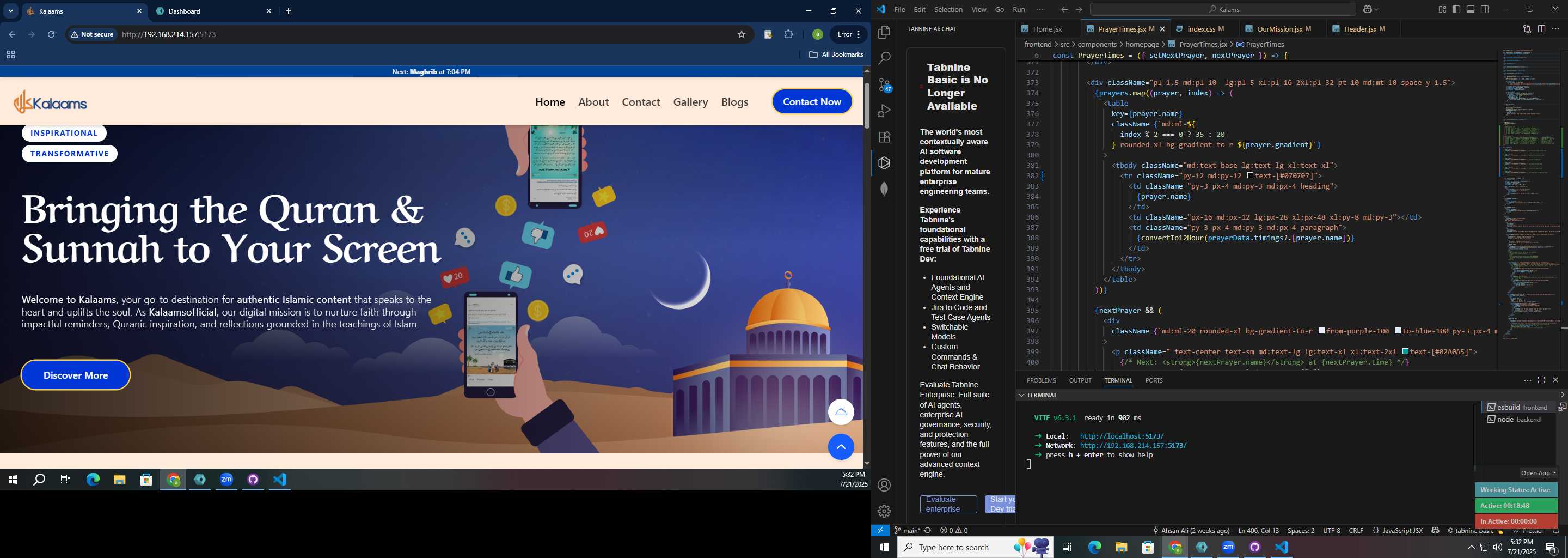Open Source Control view with 47 badge
The height and width of the screenshot is (558, 1568).
coord(884,84)
